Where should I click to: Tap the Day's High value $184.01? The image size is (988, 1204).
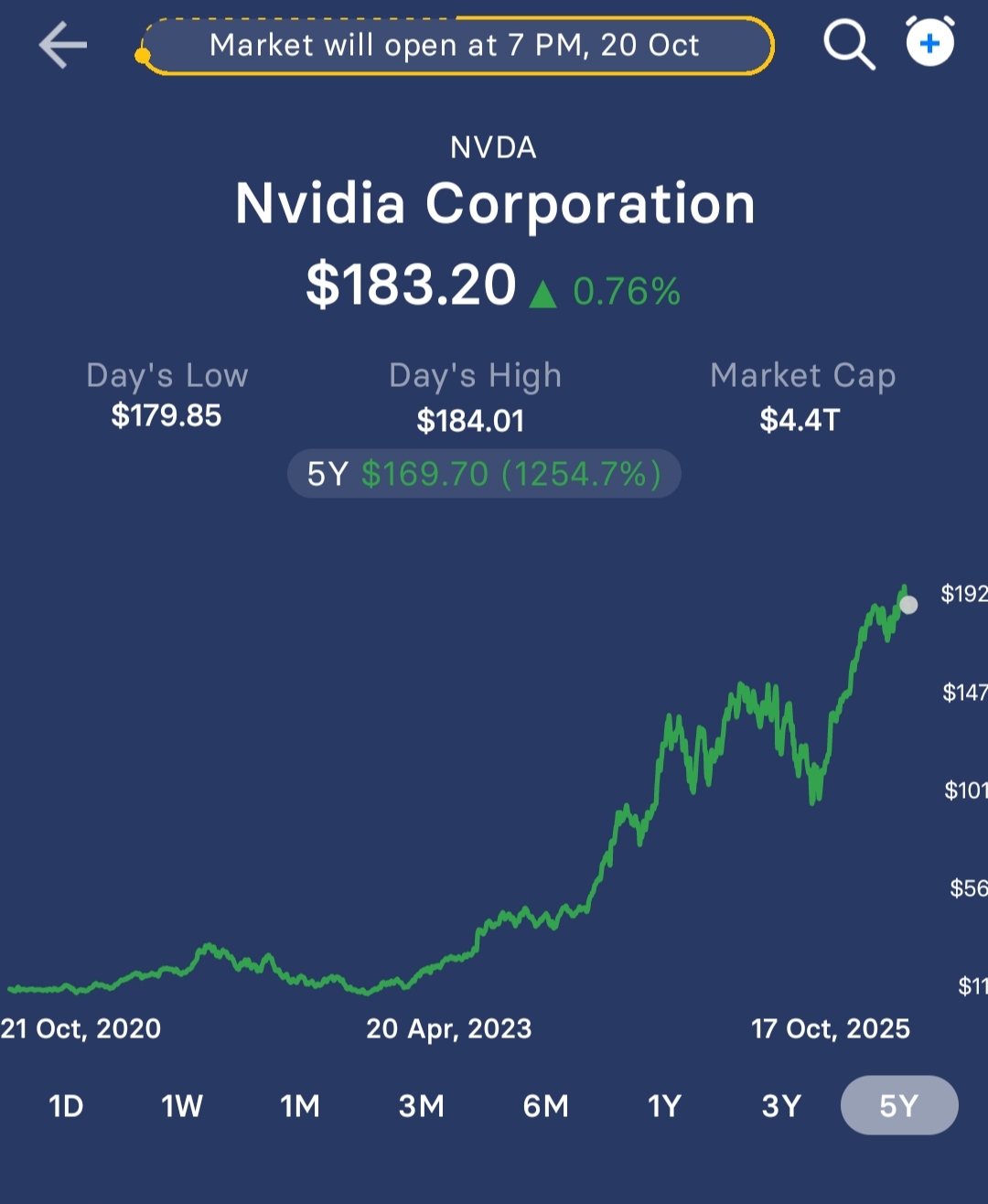coord(470,421)
